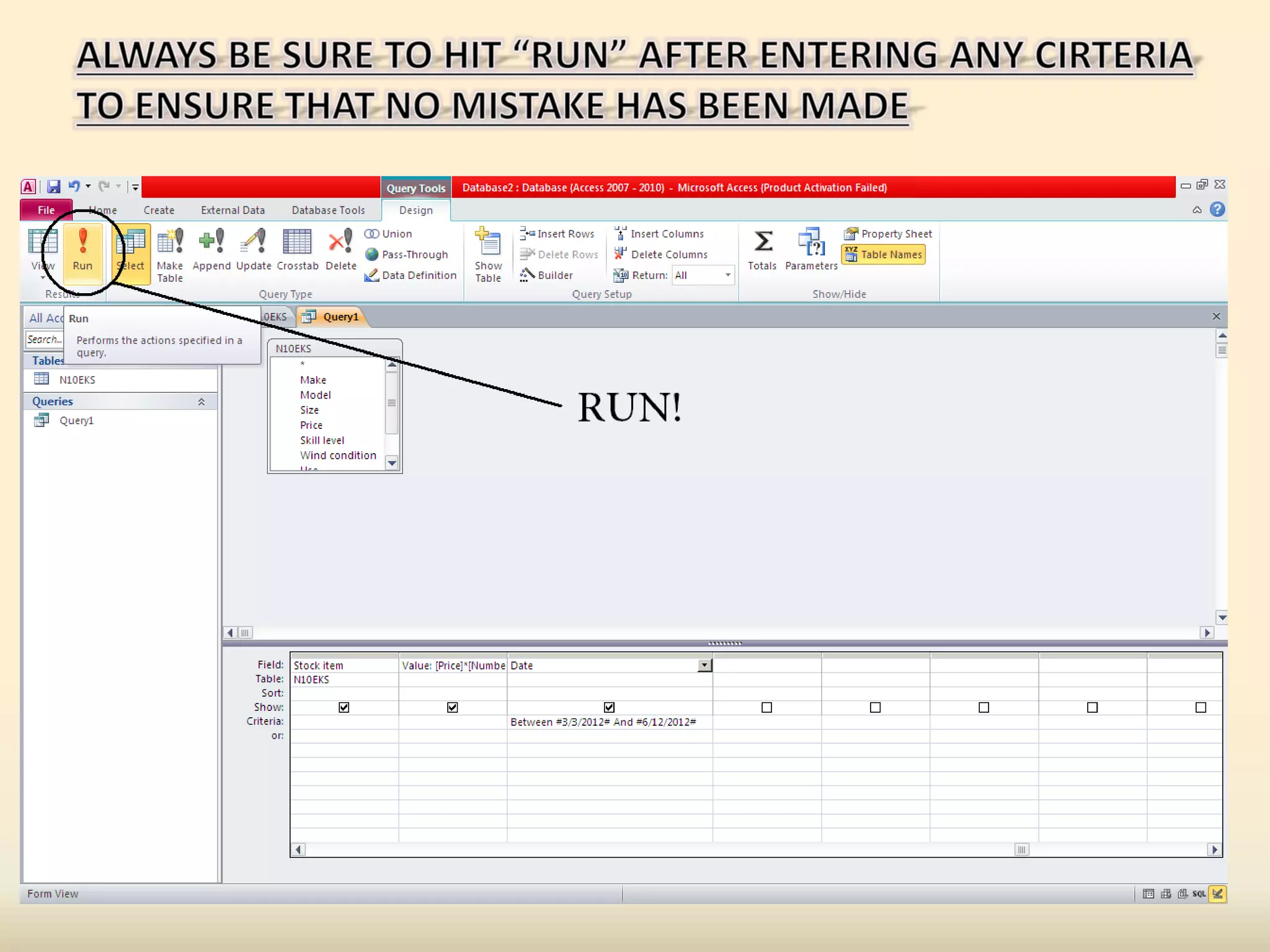Open the Date field dropdown arrow
This screenshot has height=952, width=1270.
[704, 665]
